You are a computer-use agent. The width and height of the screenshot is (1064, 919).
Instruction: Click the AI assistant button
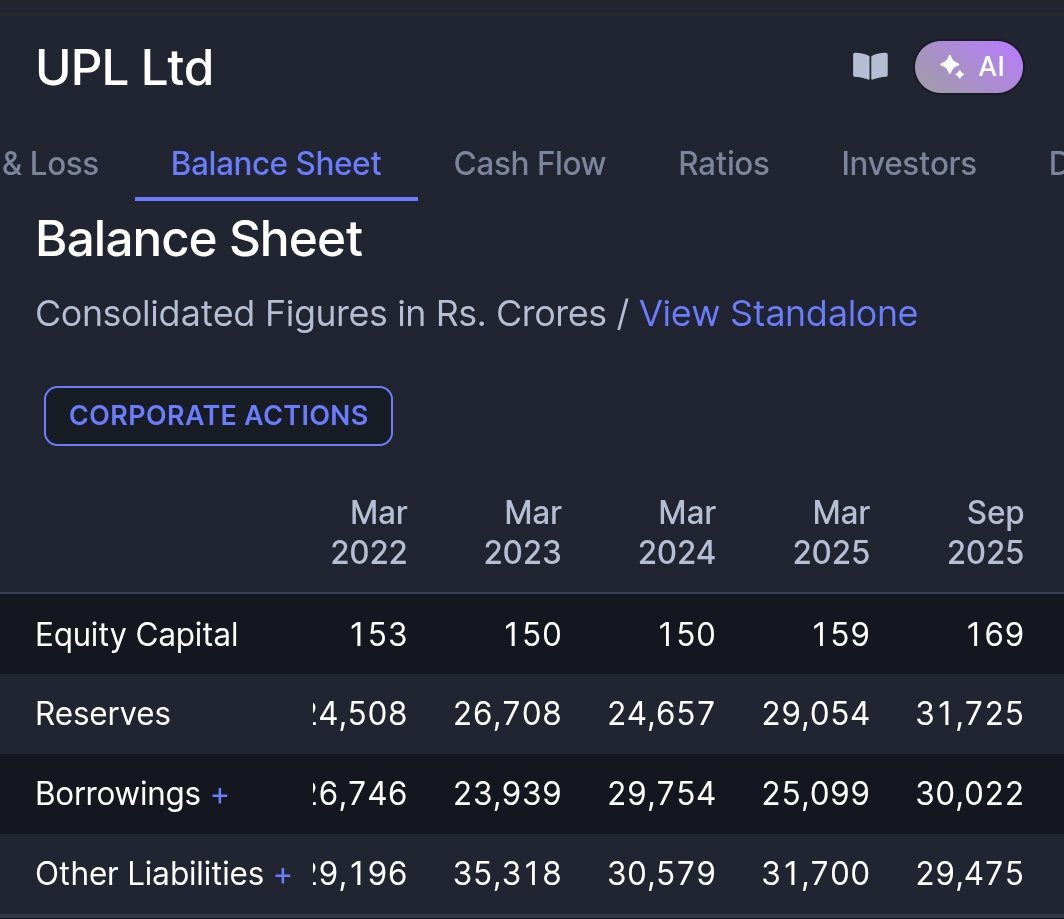(968, 67)
